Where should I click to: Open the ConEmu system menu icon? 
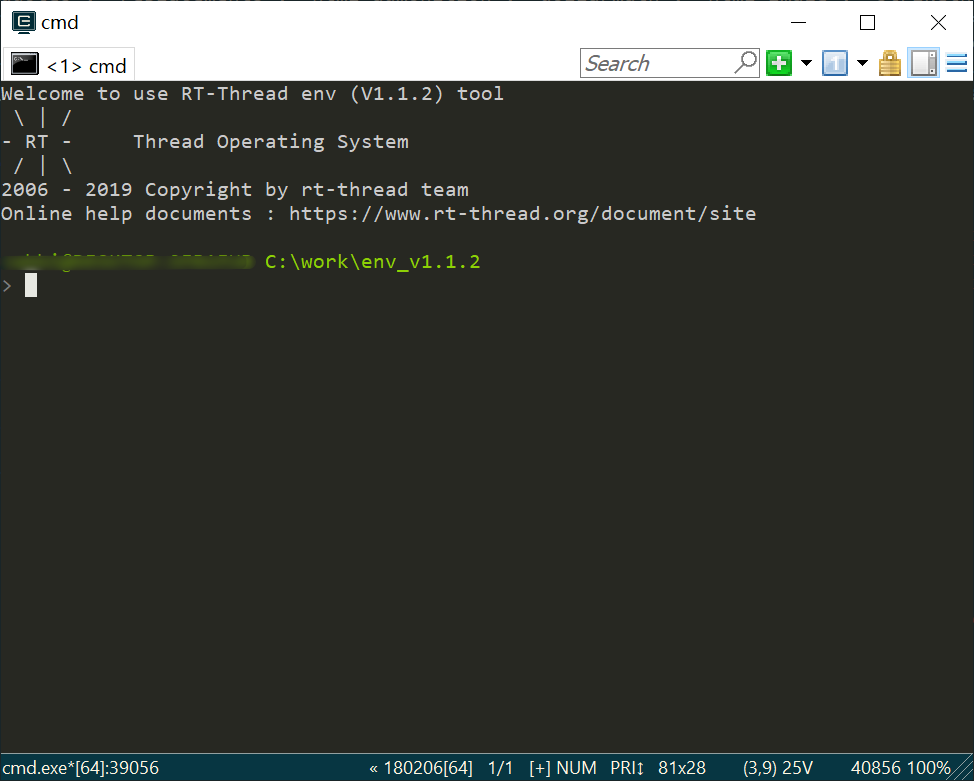(x=24, y=22)
